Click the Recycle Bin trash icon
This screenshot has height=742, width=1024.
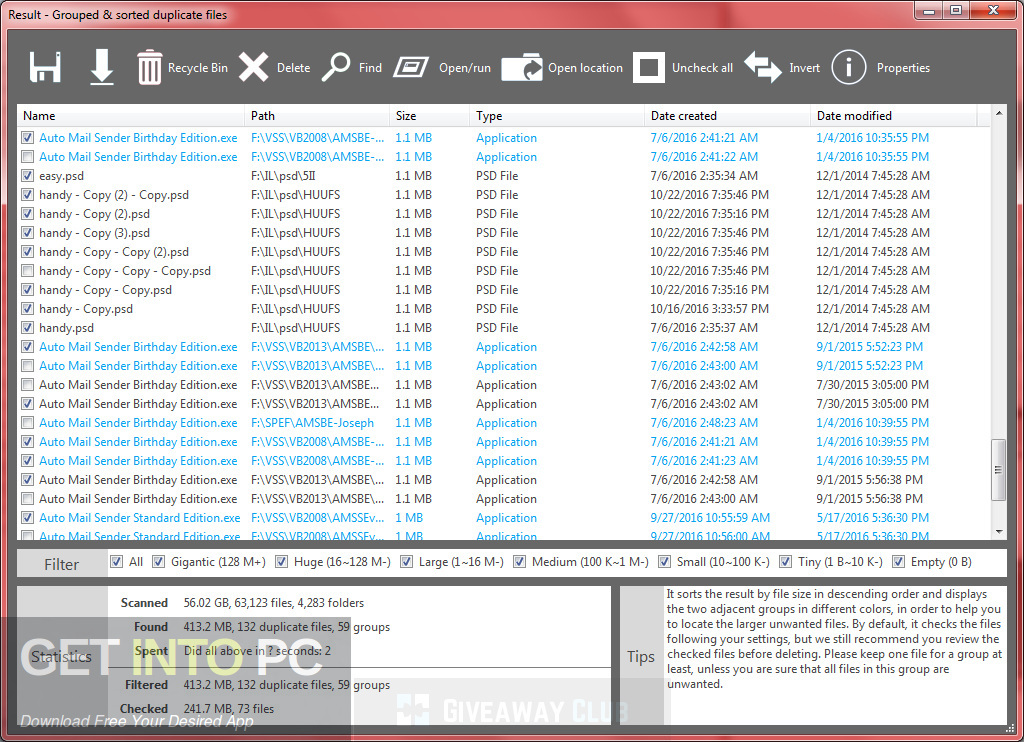coord(149,67)
